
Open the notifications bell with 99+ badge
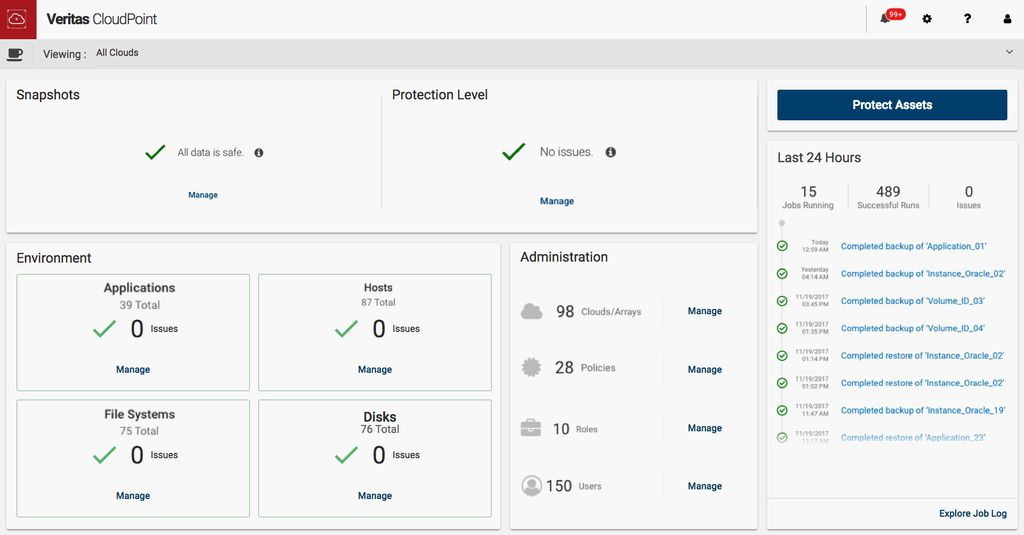click(x=886, y=19)
